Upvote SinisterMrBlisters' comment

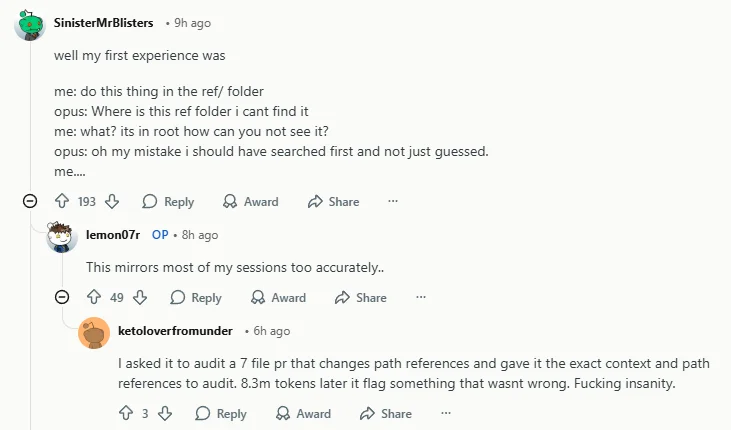[x=62, y=201]
